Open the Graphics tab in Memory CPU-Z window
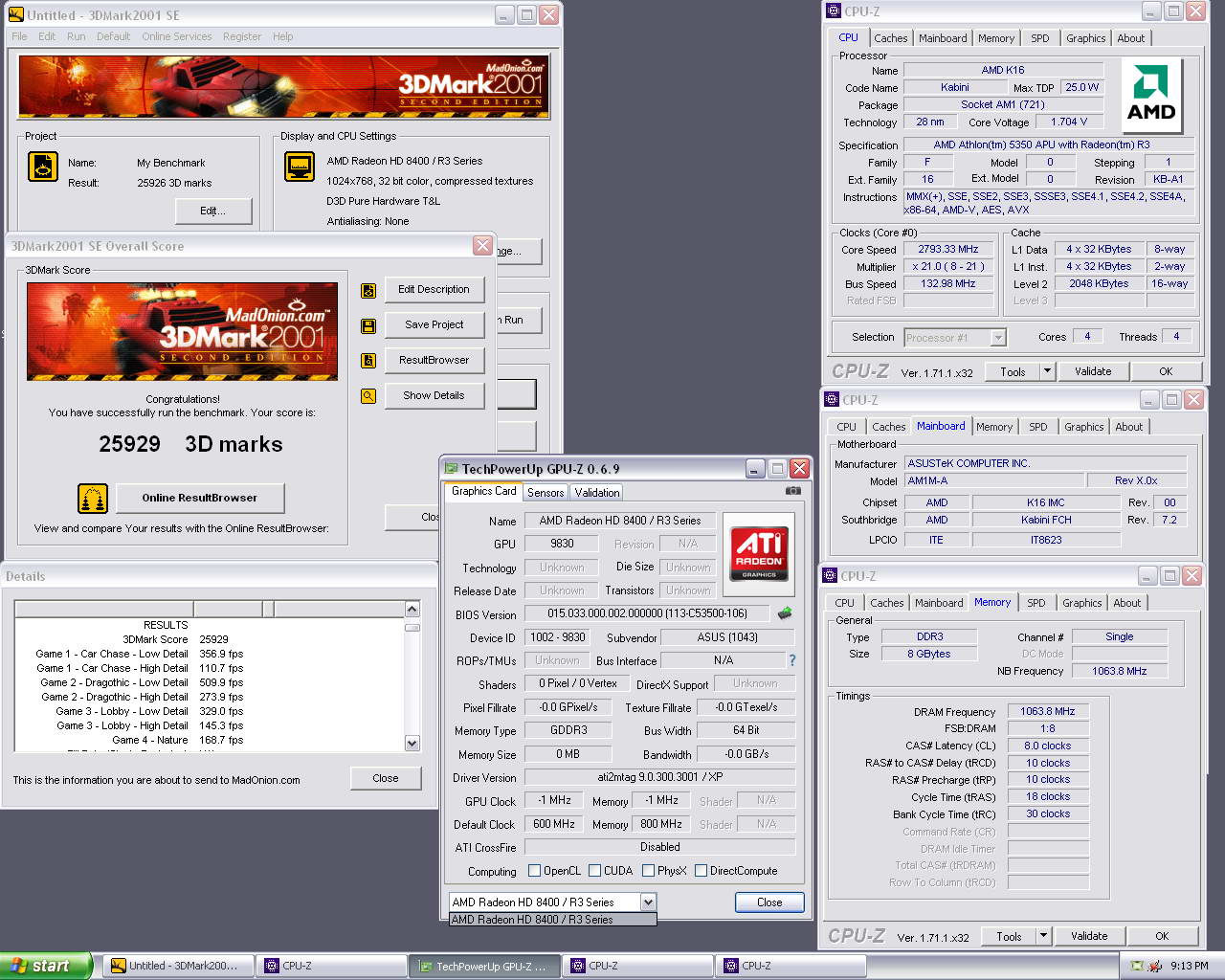The image size is (1225, 980). (x=1082, y=603)
